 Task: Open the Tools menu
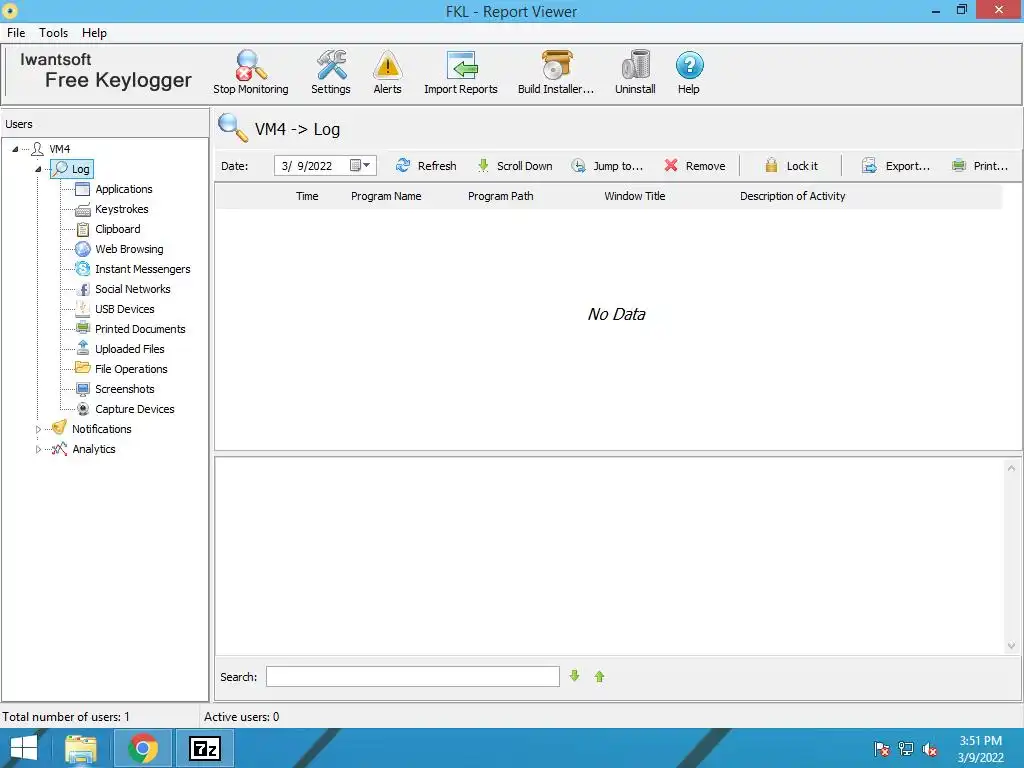pyautogui.click(x=53, y=33)
